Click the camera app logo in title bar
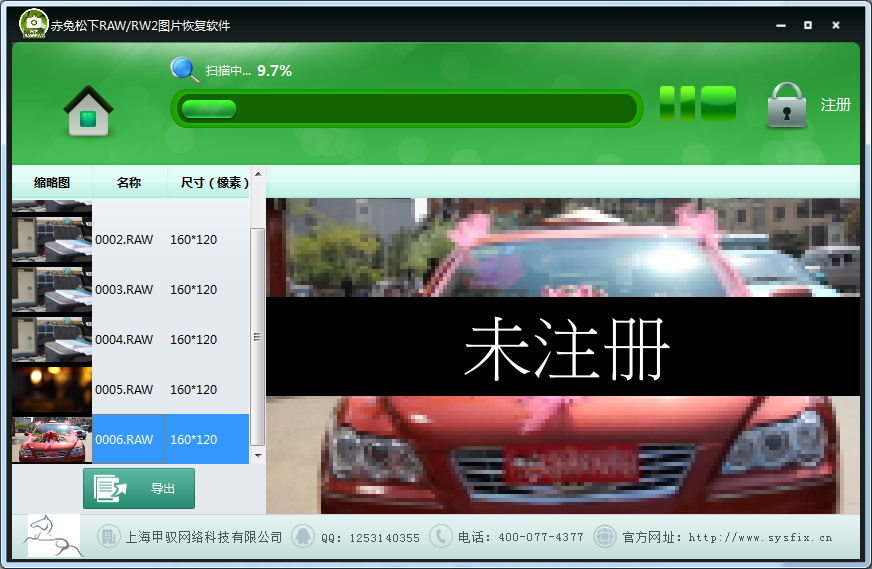This screenshot has width=872, height=569. 33,23
